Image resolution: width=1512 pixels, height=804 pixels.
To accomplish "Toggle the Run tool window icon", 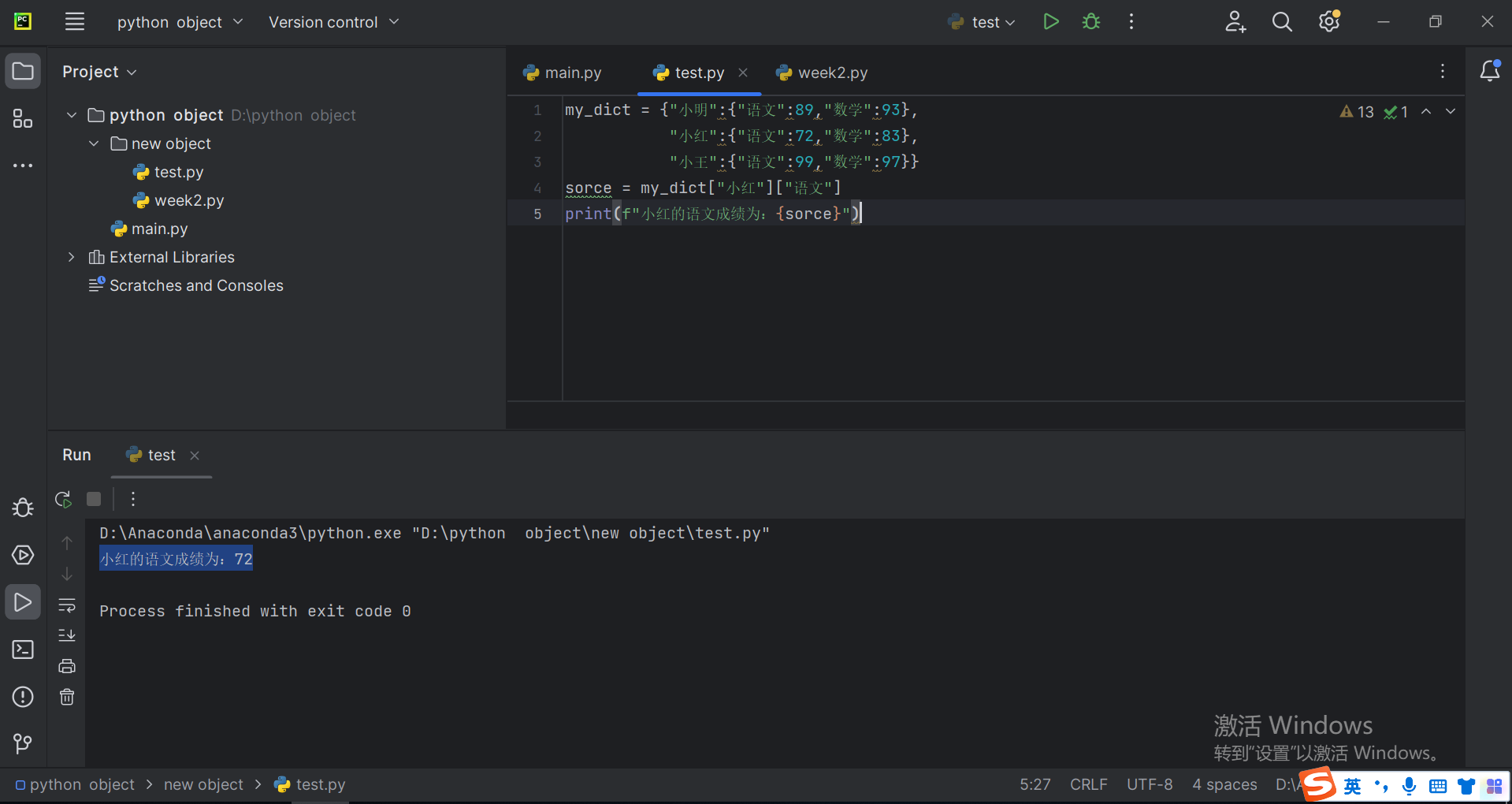I will [x=23, y=602].
